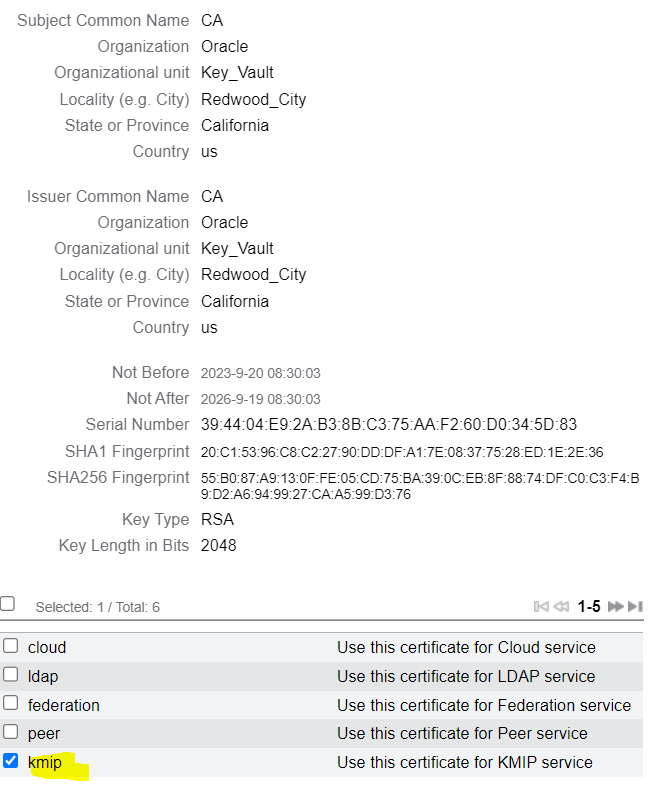Select the highlighted kmip row label
The image size is (653, 793).
point(45,762)
